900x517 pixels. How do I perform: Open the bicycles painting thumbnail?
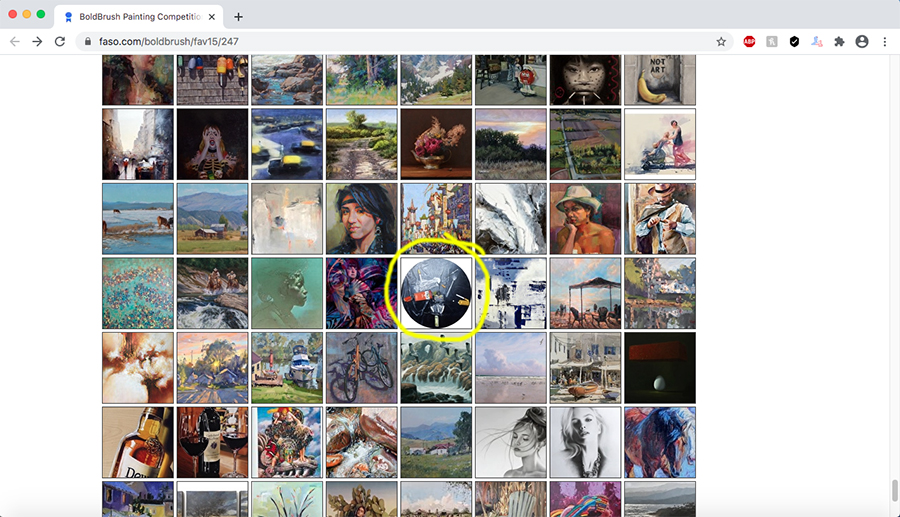click(362, 368)
